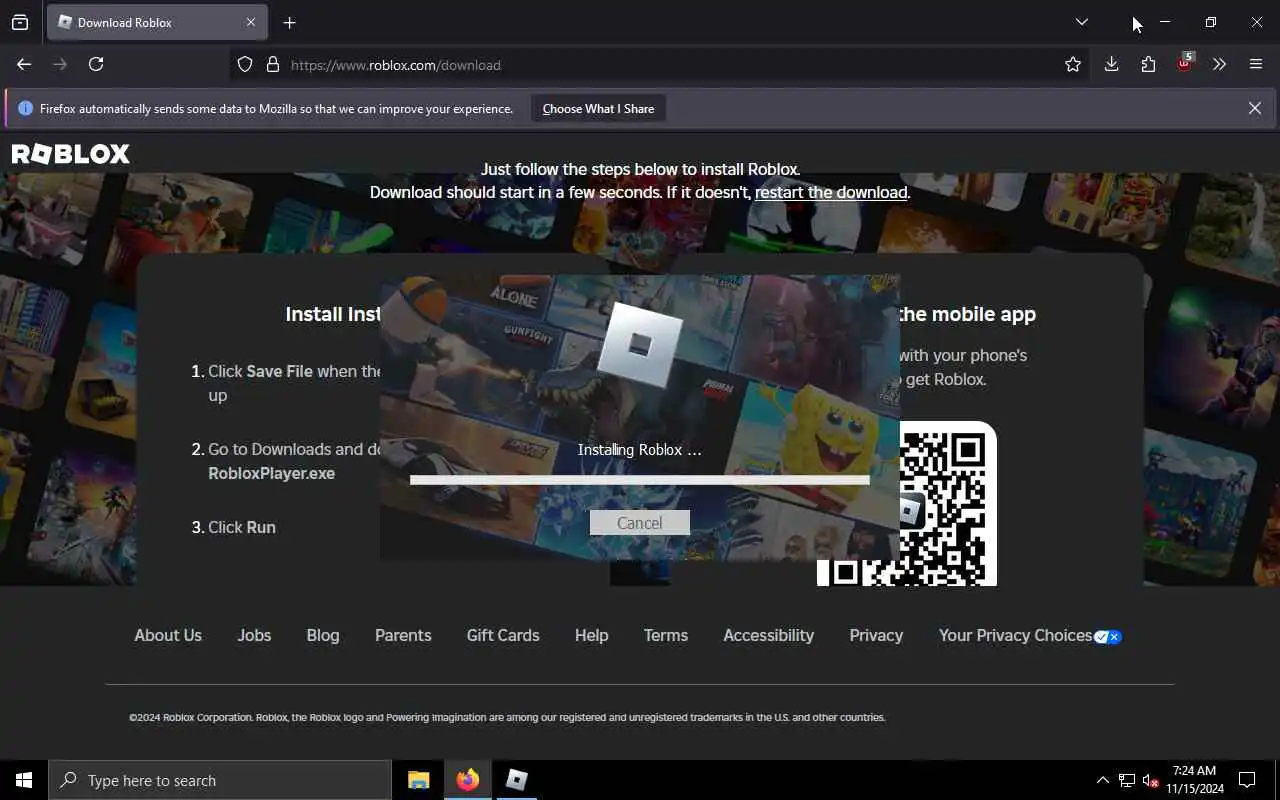Open Windows notification center
The width and height of the screenshot is (1280, 800).
tap(1247, 780)
